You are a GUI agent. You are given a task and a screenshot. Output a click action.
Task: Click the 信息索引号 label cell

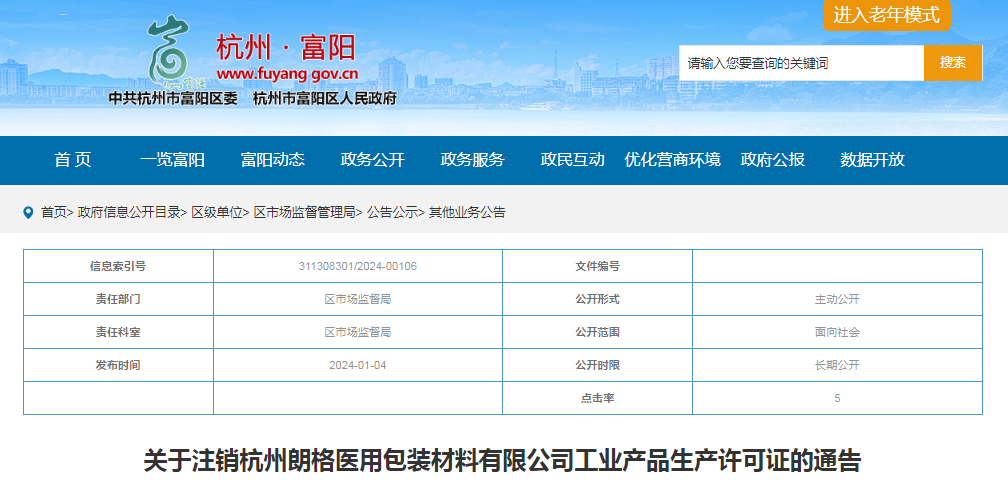coord(118,266)
